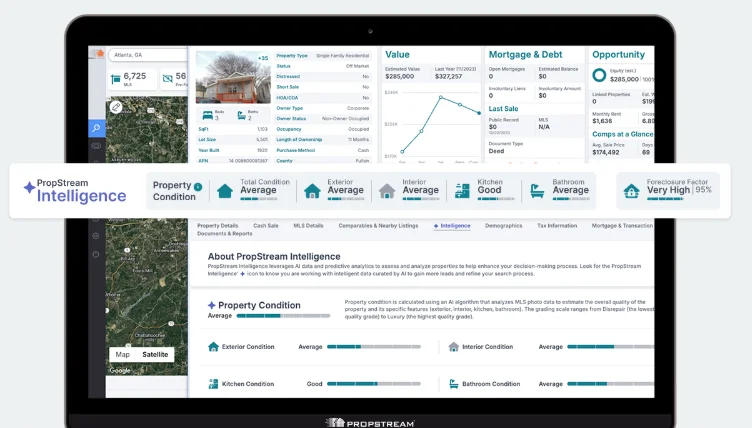Click the Pre-Foreclosure count icon
The width and height of the screenshot is (752, 428).
[x=167, y=78]
